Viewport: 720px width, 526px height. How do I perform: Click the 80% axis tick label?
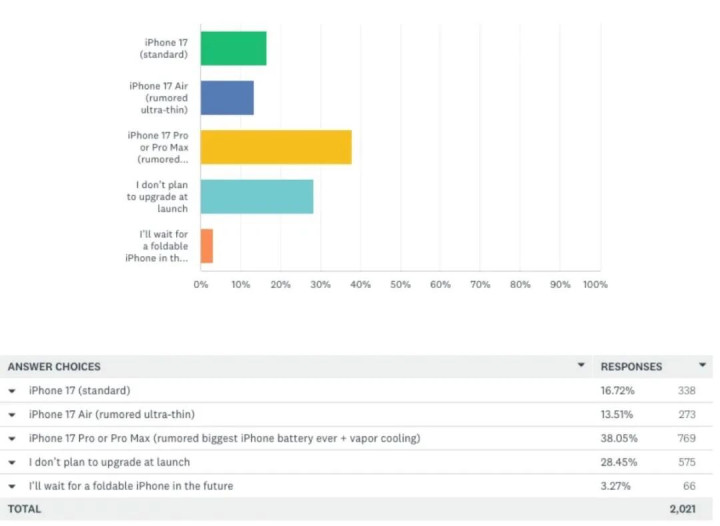pos(520,285)
